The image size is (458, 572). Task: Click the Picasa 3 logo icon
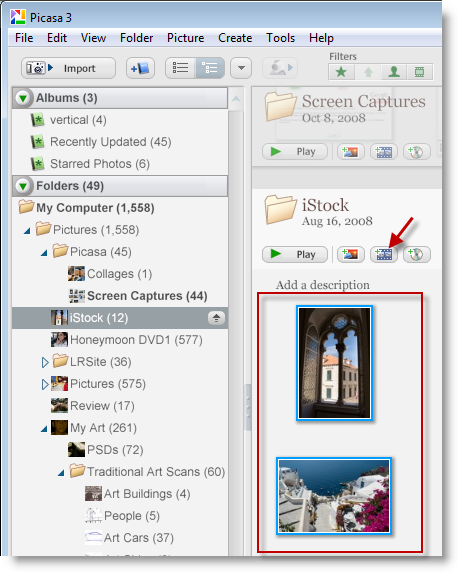(x=18, y=17)
